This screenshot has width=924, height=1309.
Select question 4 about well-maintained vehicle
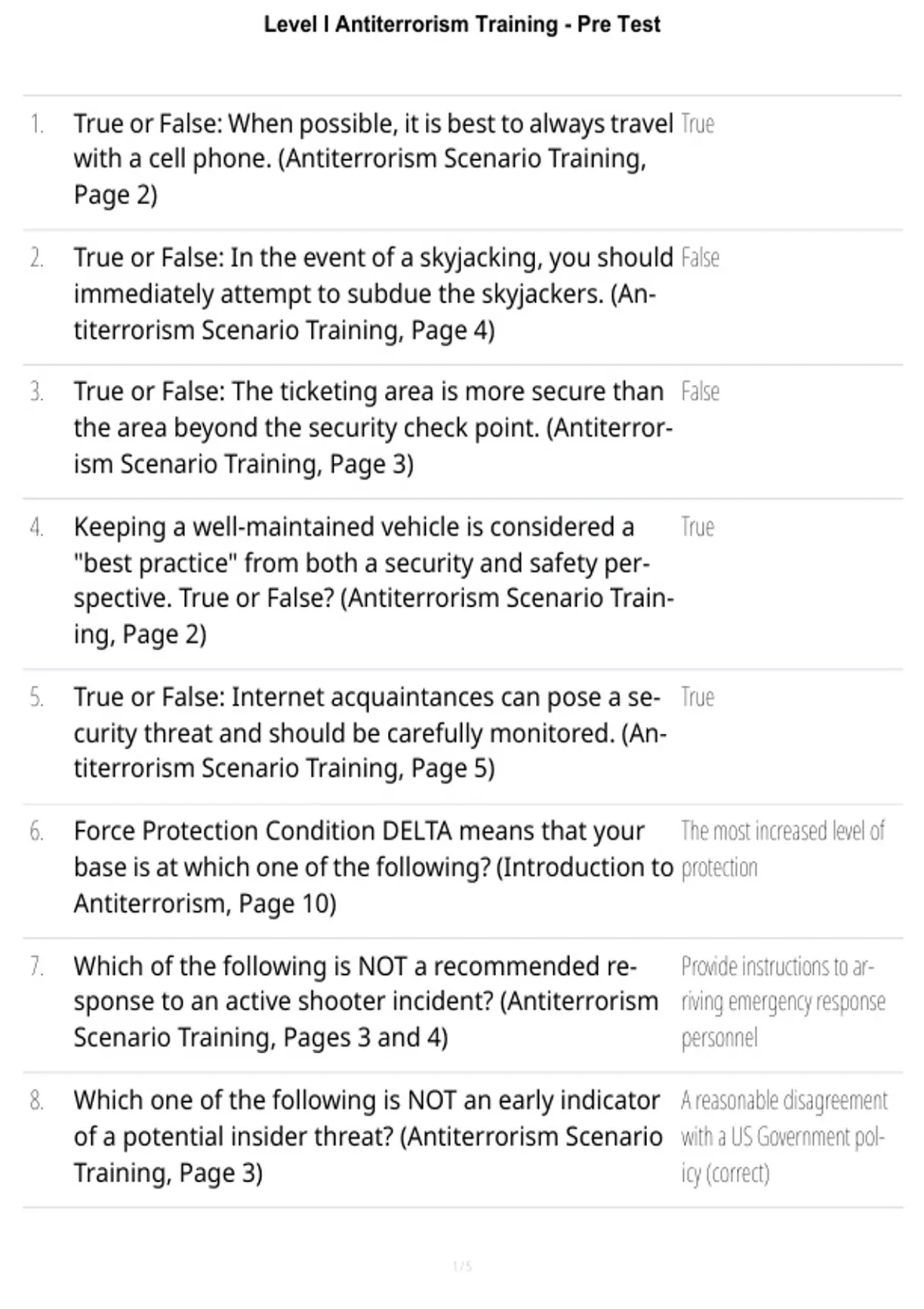373,581
